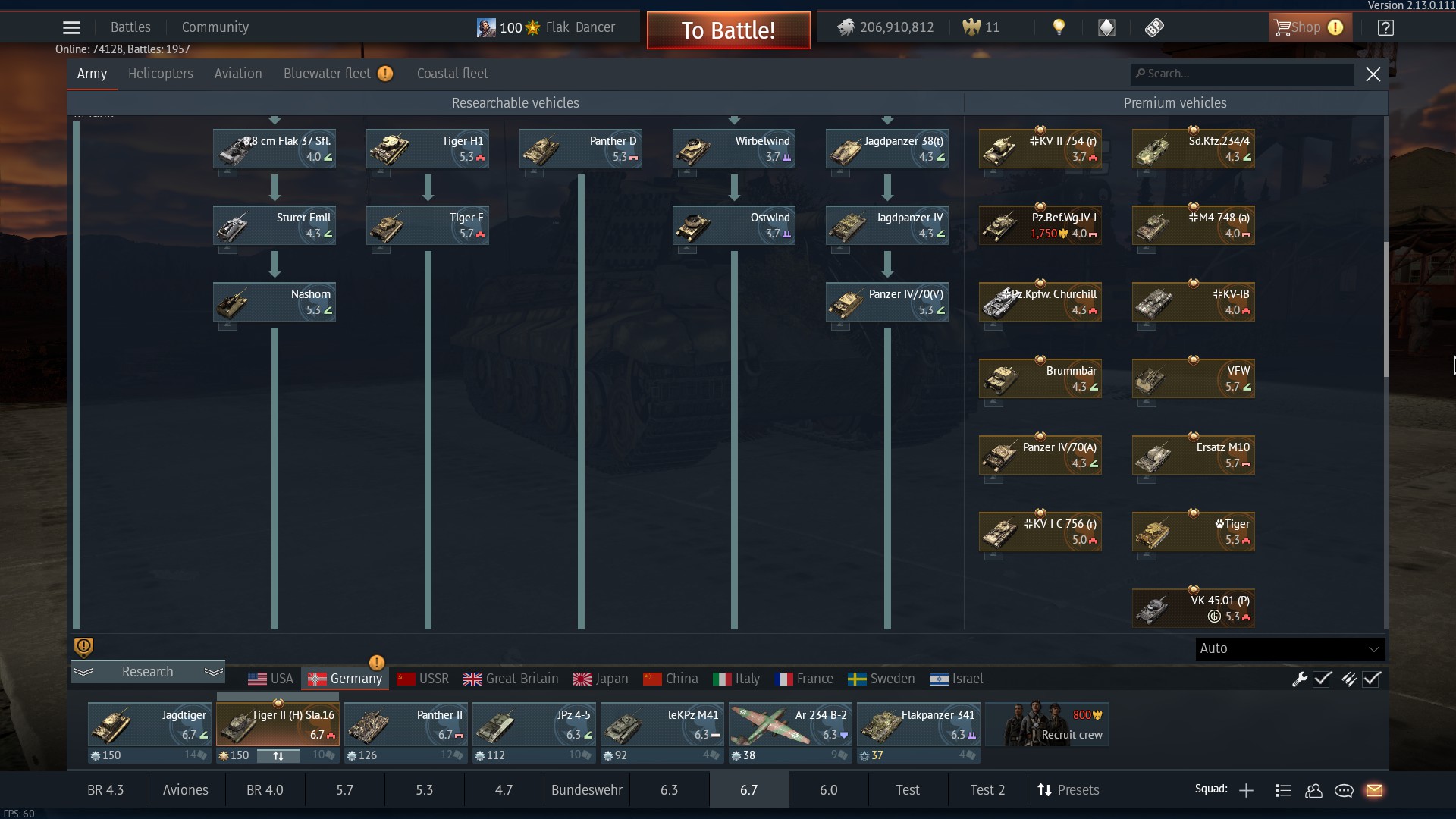The height and width of the screenshot is (819, 1456).
Task: Click the Shop notification badge
Action: click(x=1335, y=28)
